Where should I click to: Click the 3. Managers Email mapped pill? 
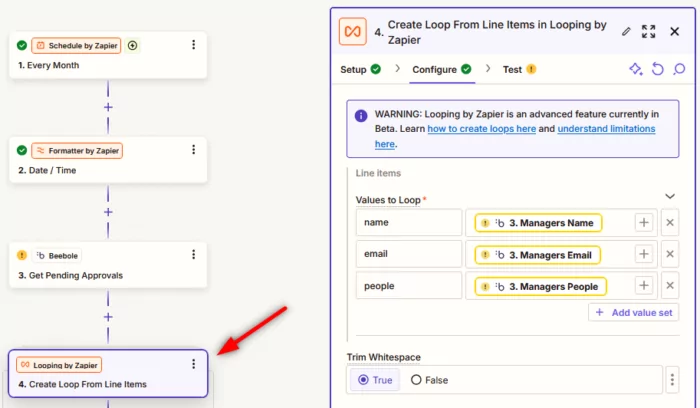tap(538, 255)
